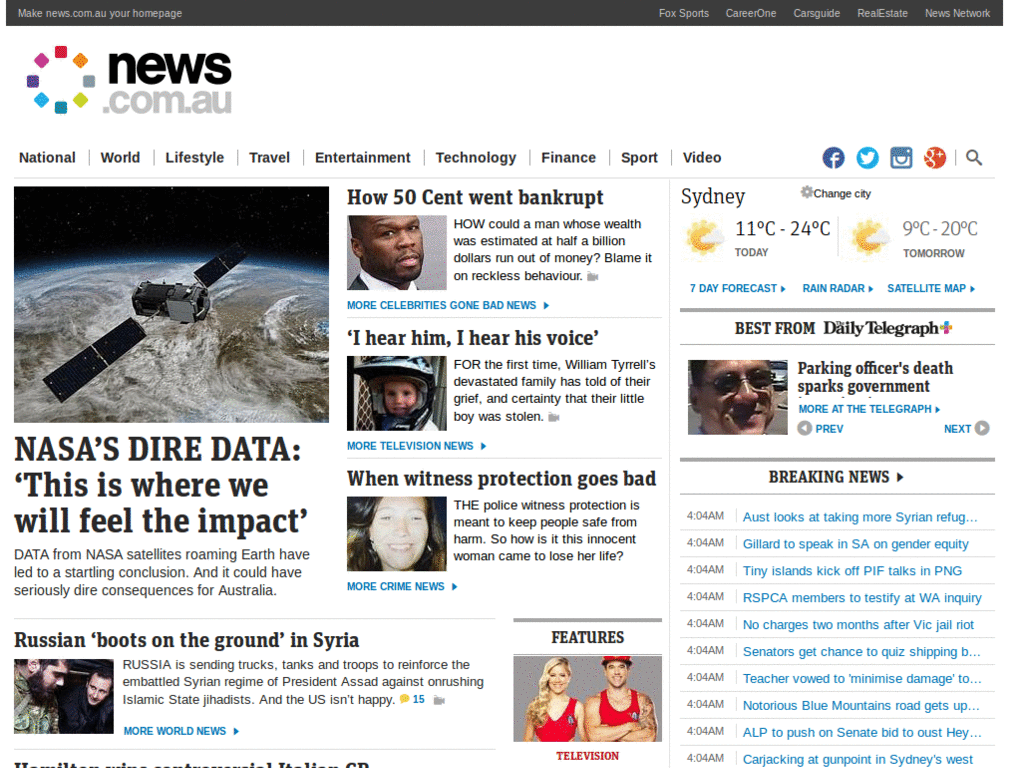The width and height of the screenshot is (1024, 768).
Task: Click video icon on William Tyrrell story
Action: [554, 417]
